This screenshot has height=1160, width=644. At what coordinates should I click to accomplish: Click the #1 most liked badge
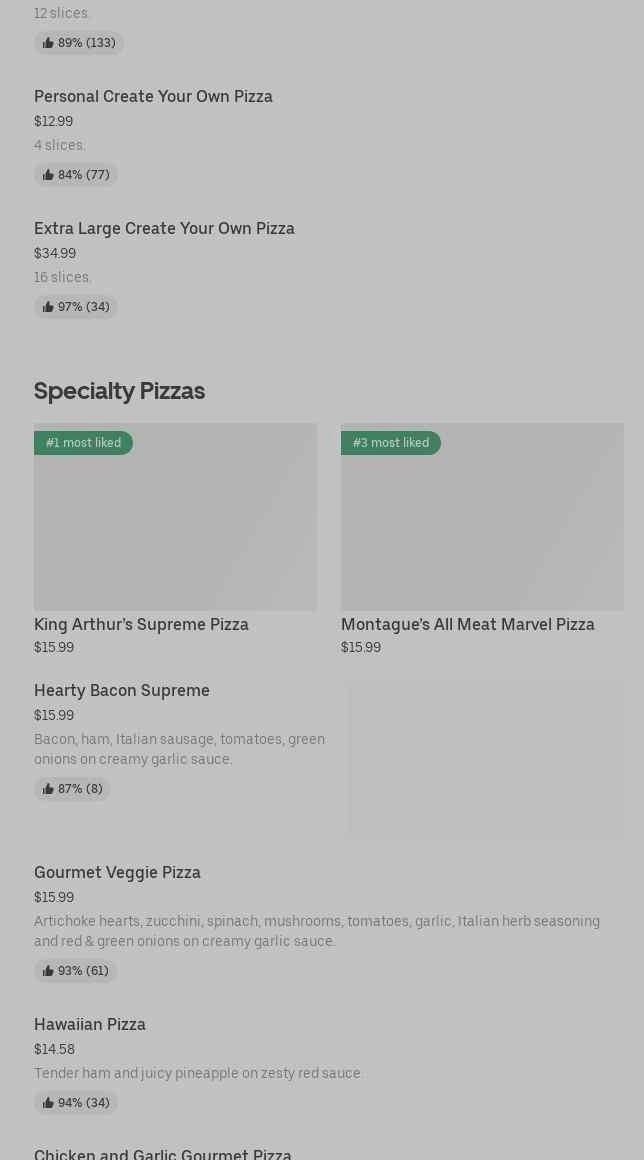(84, 443)
